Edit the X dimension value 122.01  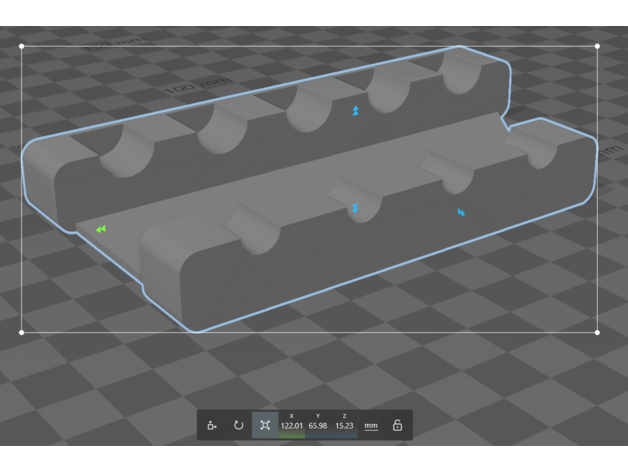[x=291, y=426]
